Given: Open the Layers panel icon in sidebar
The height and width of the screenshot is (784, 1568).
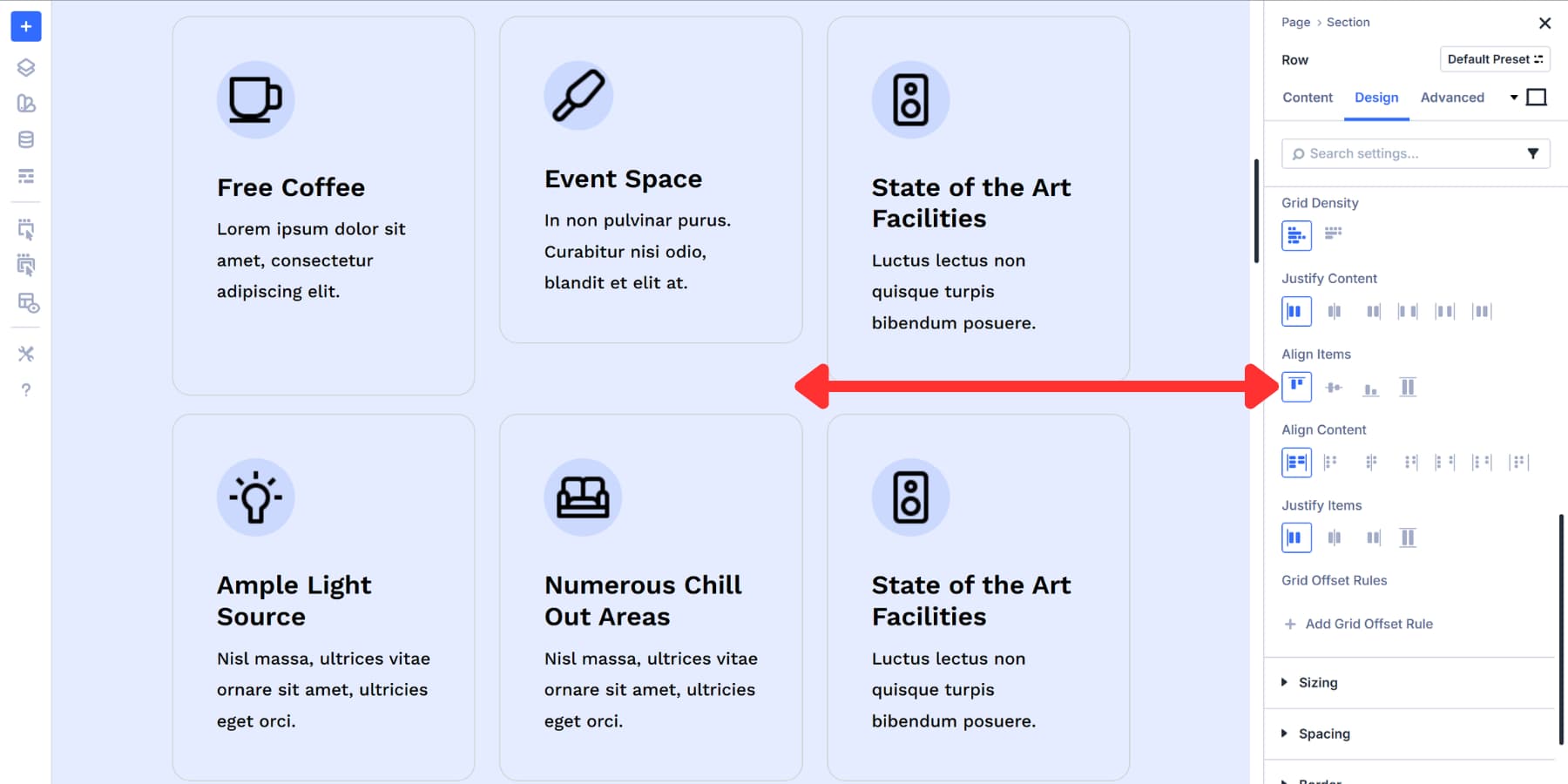Looking at the screenshot, I should pyautogui.click(x=26, y=66).
